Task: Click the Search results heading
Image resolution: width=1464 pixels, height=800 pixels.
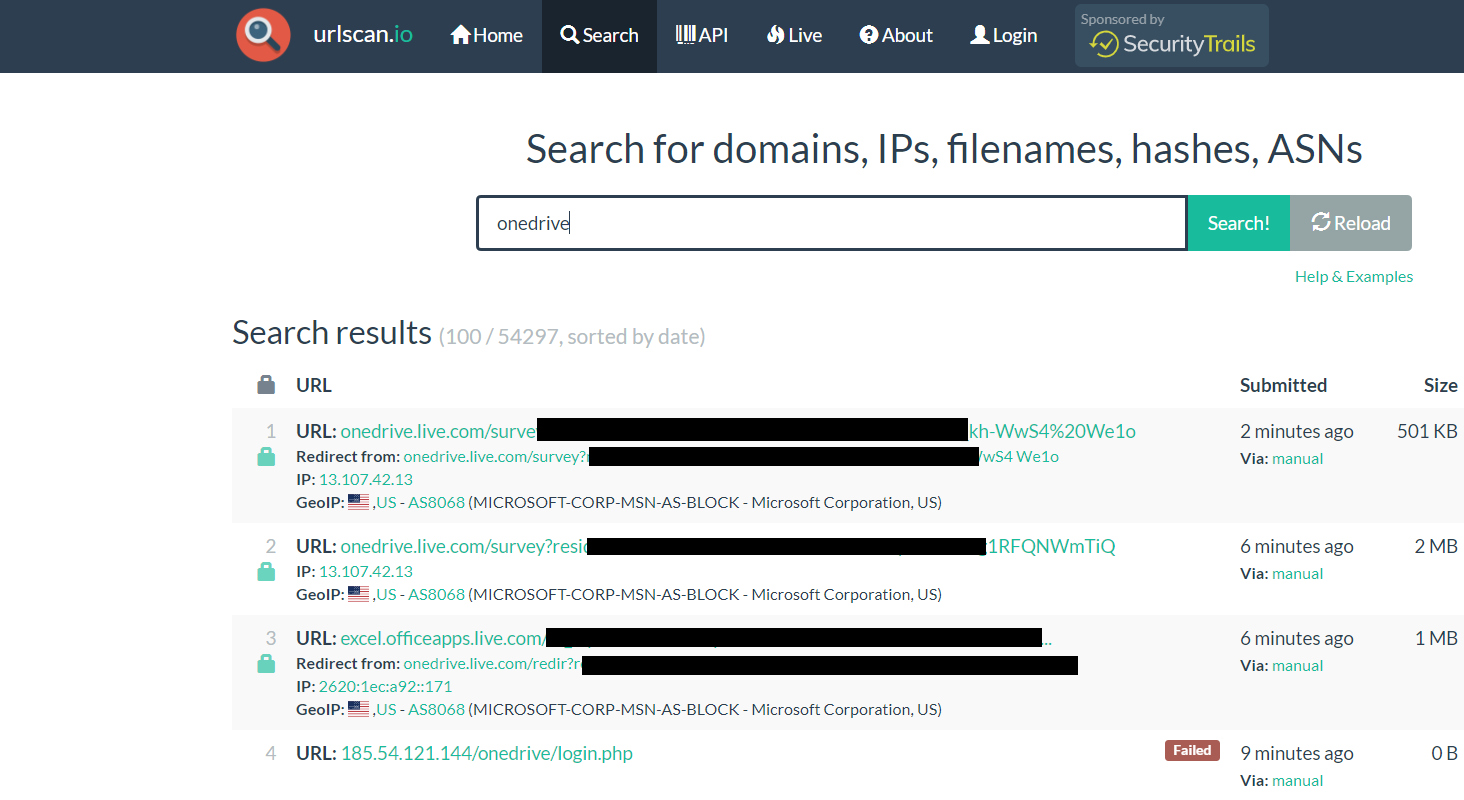Action: tap(332, 333)
